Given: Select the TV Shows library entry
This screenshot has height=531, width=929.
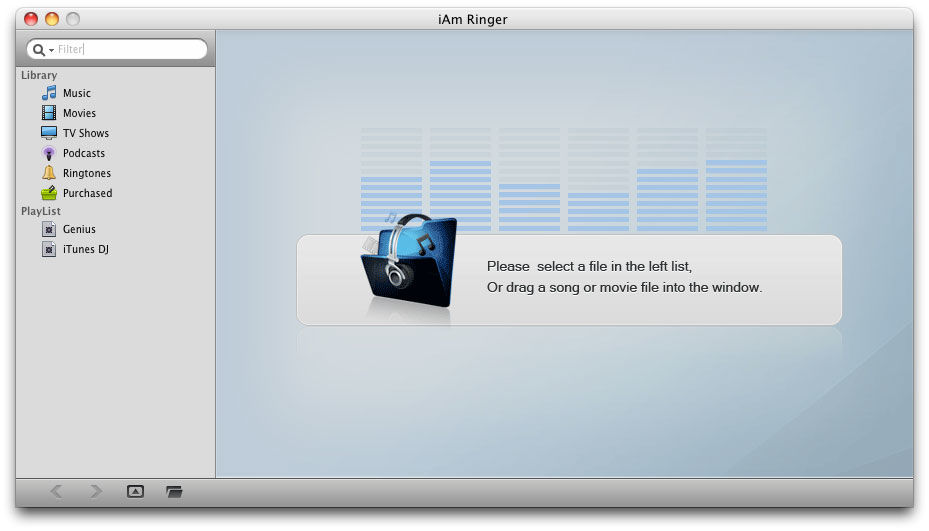Looking at the screenshot, I should (86, 133).
